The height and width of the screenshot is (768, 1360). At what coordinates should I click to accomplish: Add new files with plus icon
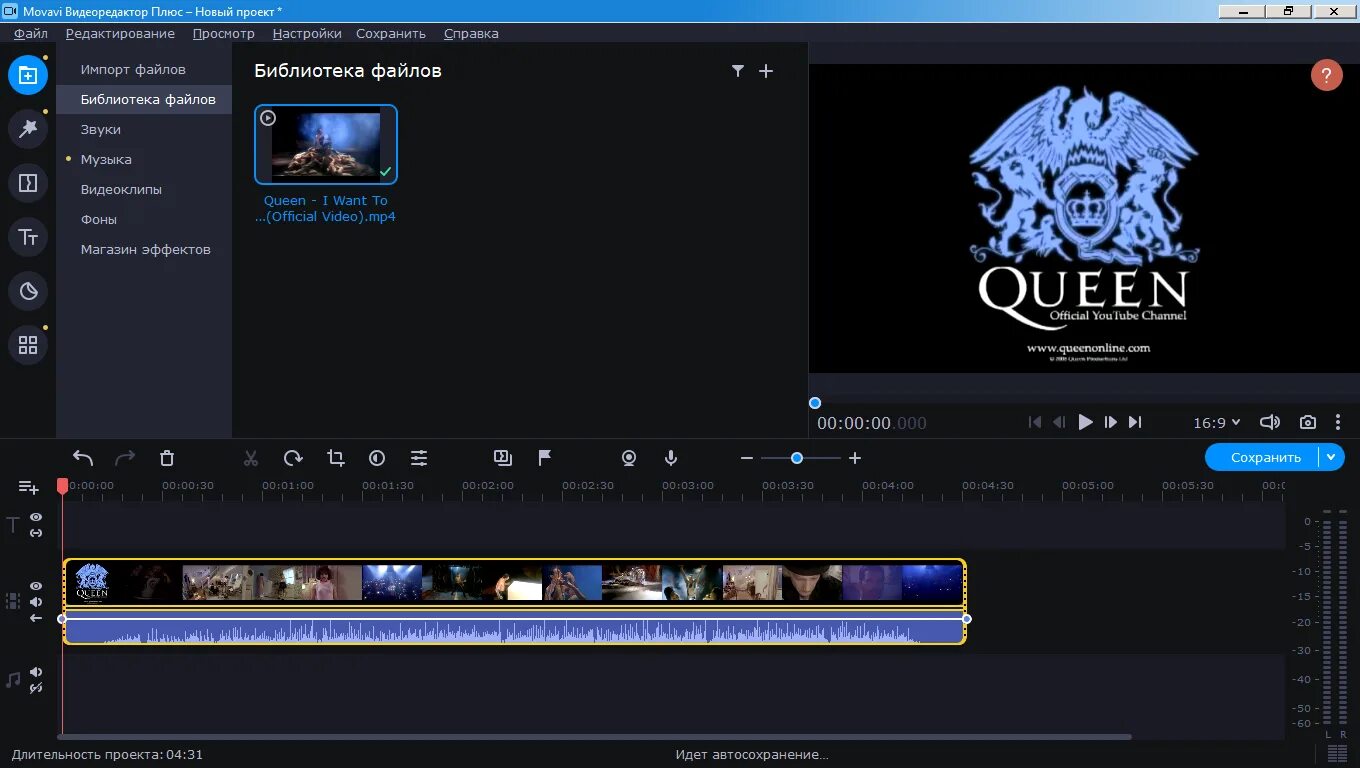[766, 71]
